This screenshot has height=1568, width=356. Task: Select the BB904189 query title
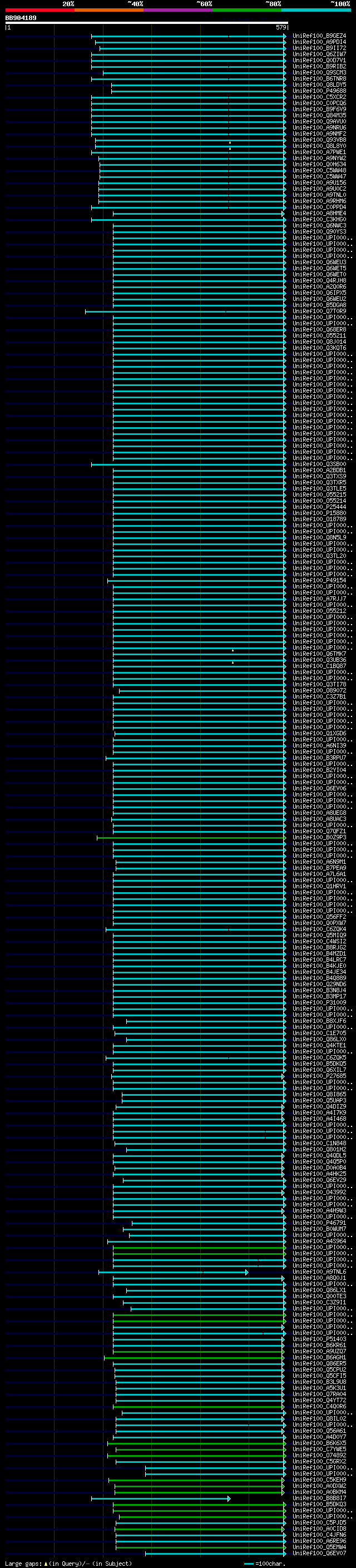pos(21,18)
